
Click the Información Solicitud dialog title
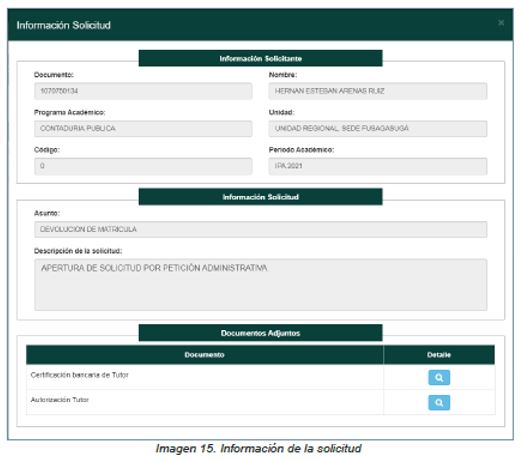(x=63, y=25)
